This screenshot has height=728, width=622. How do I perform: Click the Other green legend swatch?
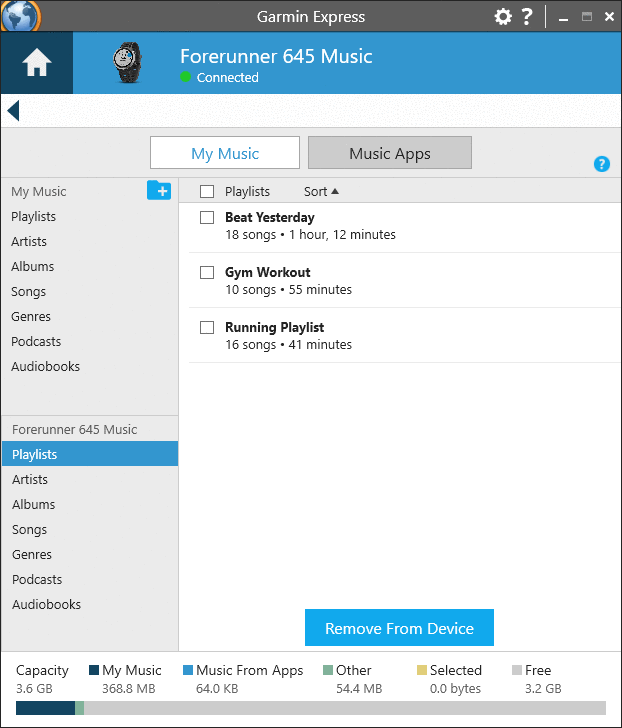(328, 670)
